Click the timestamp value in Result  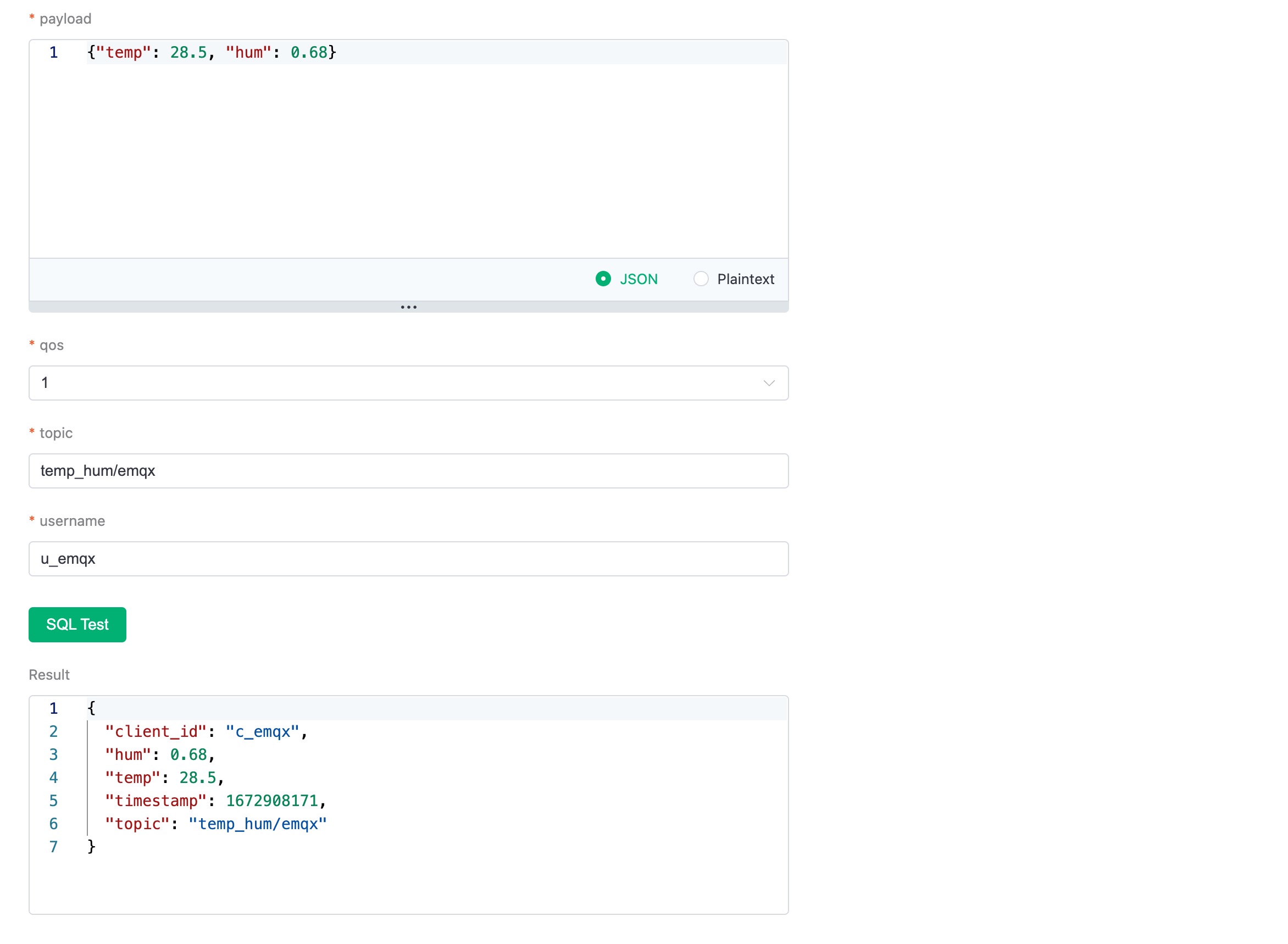[273, 801]
